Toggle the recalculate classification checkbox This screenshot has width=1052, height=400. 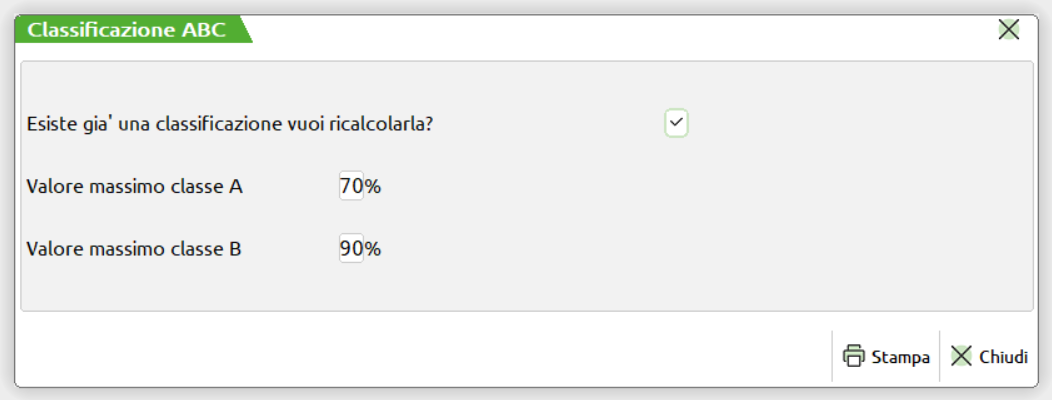(676, 123)
